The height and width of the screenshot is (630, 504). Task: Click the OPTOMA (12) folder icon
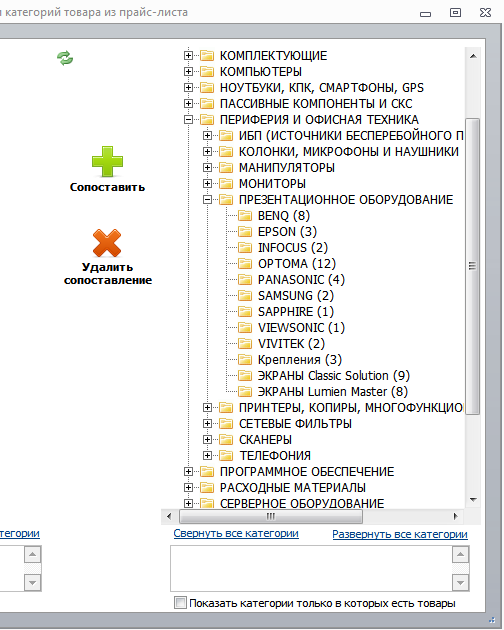click(x=245, y=264)
